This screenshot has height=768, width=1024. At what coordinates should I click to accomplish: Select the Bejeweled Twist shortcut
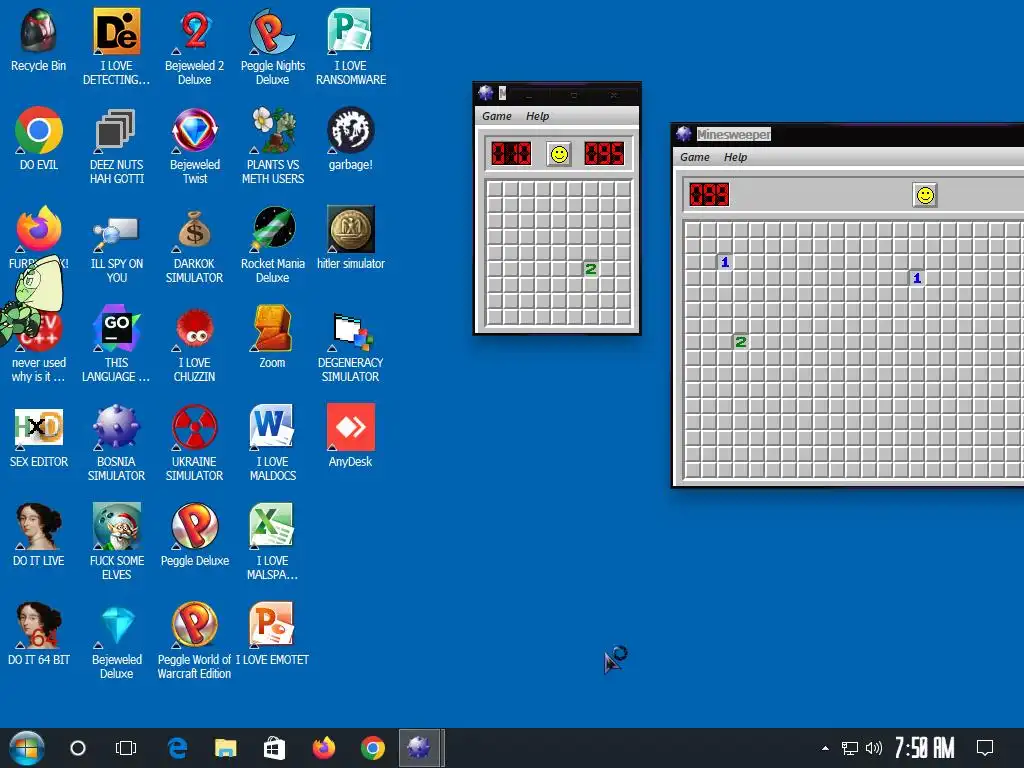(194, 130)
